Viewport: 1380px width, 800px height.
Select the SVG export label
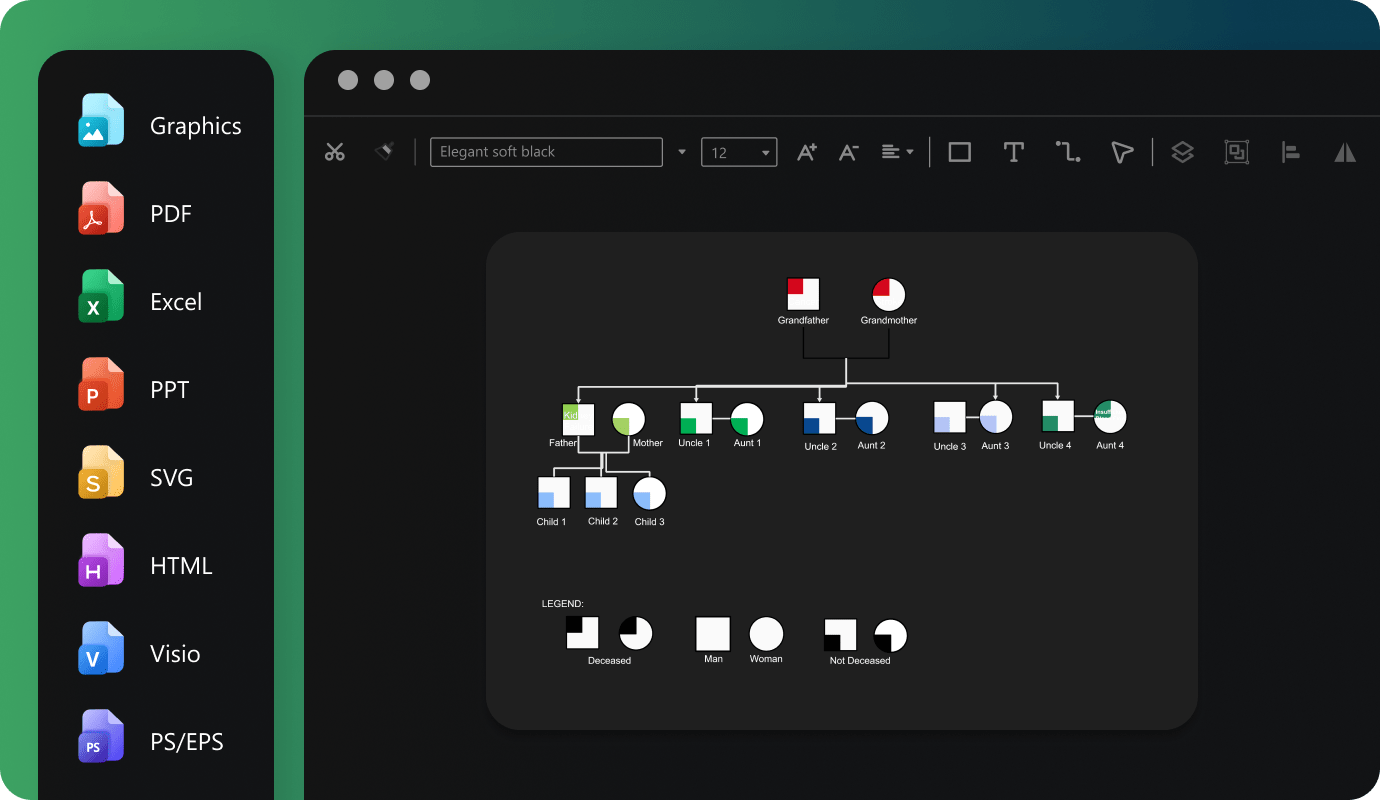click(172, 478)
